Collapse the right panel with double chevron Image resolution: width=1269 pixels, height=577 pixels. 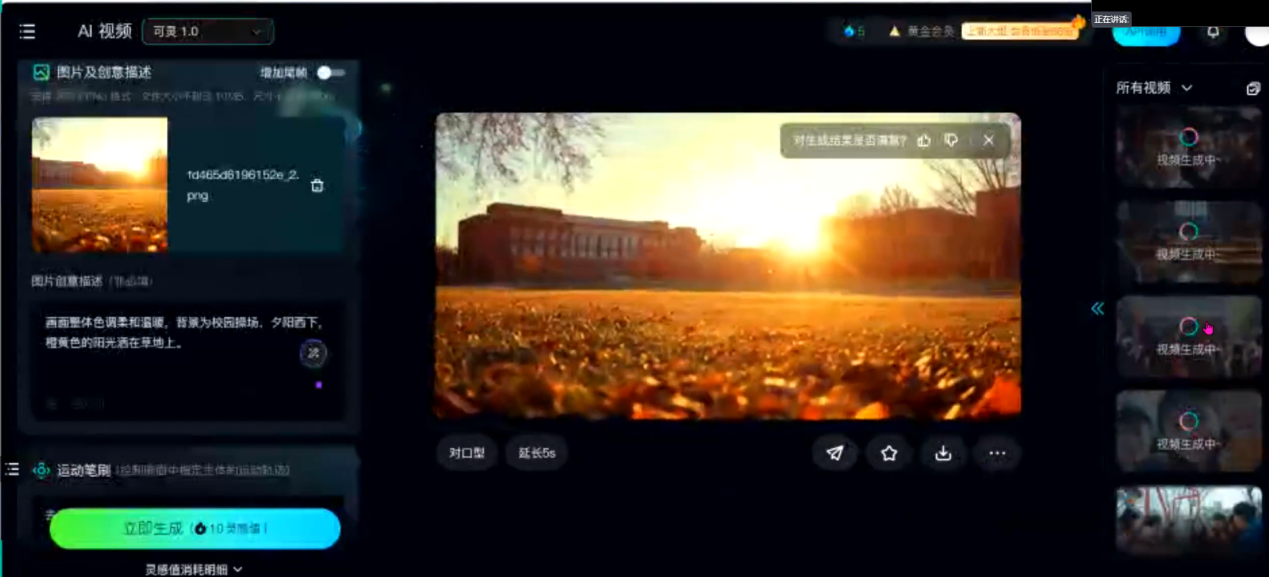coord(1097,309)
